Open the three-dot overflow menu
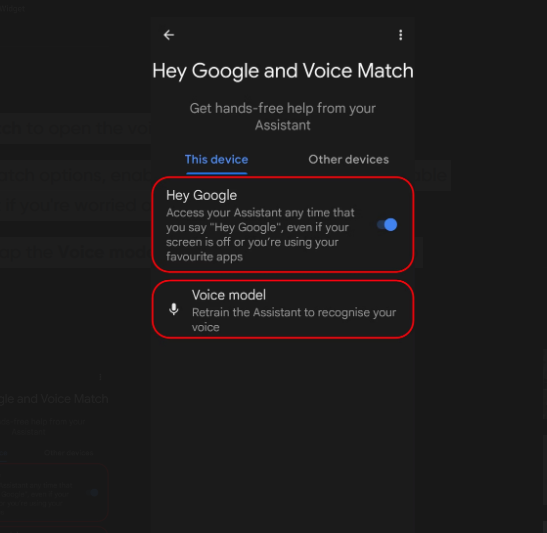Viewport: 547px width, 533px height. [x=400, y=35]
